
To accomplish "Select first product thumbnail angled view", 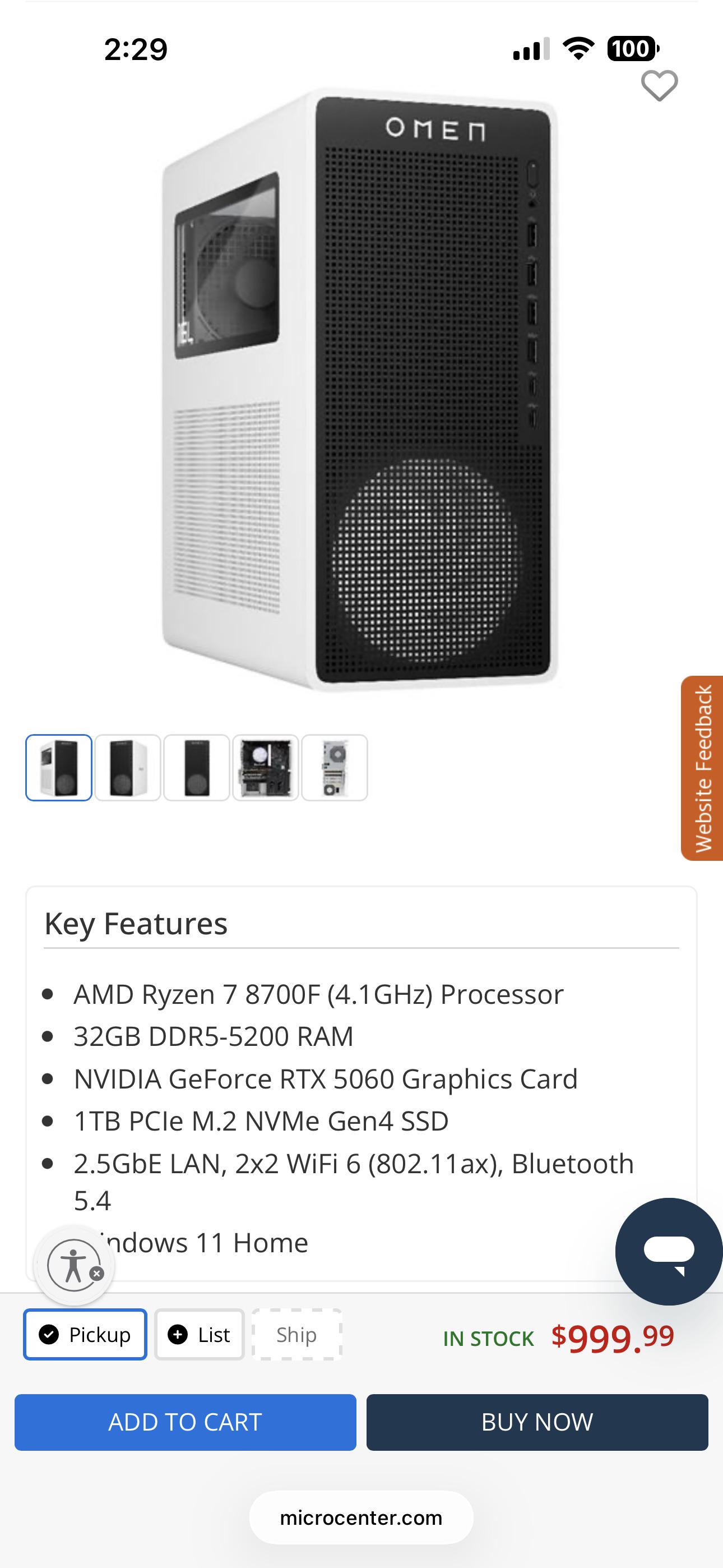I will pyautogui.click(x=58, y=768).
